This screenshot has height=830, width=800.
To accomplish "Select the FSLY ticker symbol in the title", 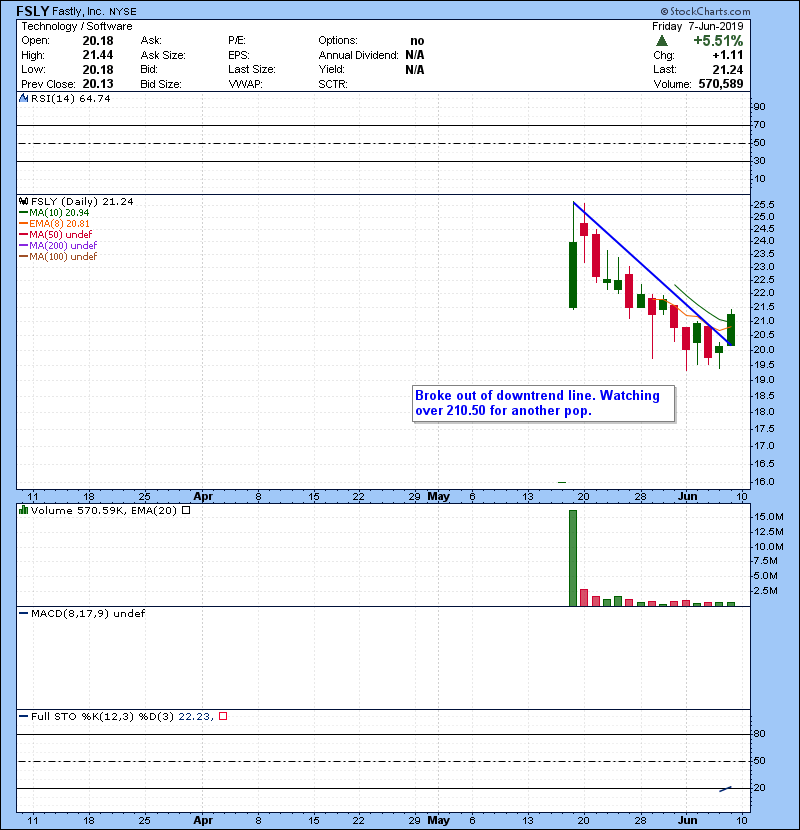I will pyautogui.click(x=32, y=11).
